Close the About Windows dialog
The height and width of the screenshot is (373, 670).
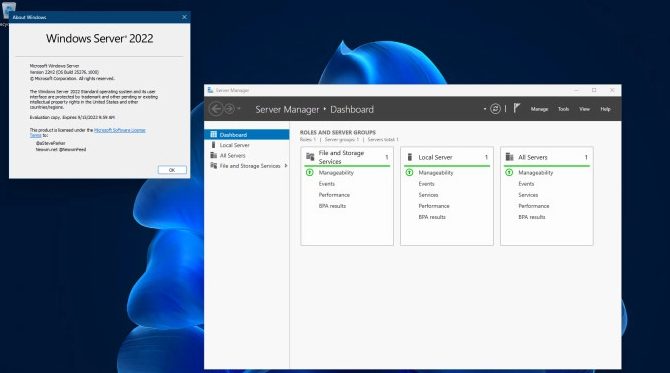tap(184, 17)
